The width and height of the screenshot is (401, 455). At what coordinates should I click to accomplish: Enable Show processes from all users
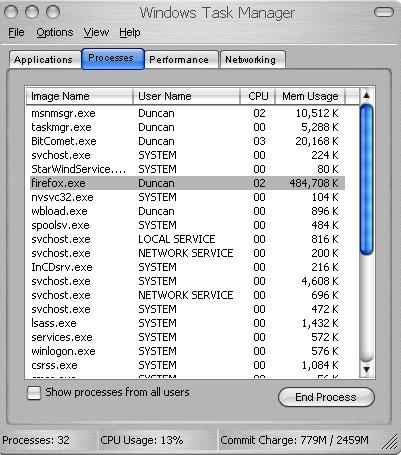34,393
